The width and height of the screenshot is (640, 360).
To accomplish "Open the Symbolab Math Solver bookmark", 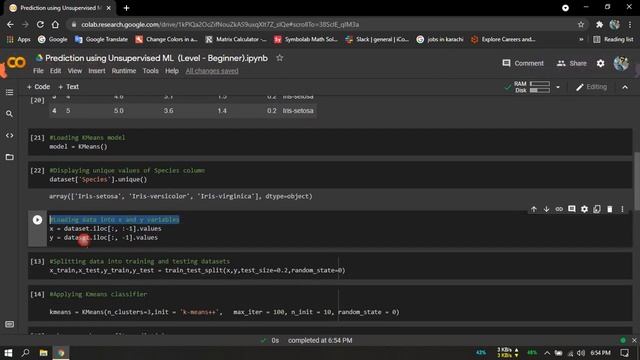I will point(306,40).
